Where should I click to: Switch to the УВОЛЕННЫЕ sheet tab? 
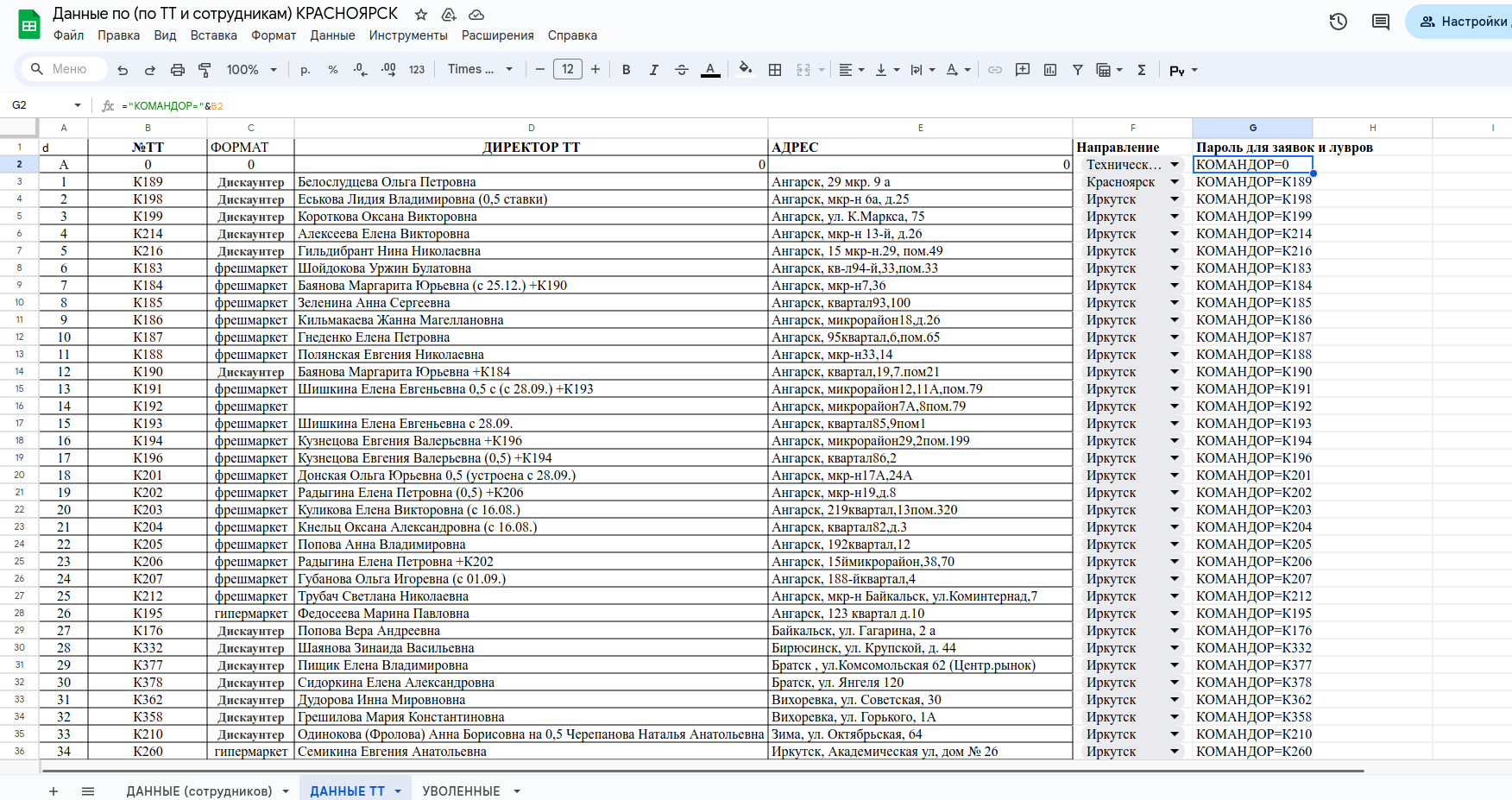(461, 791)
